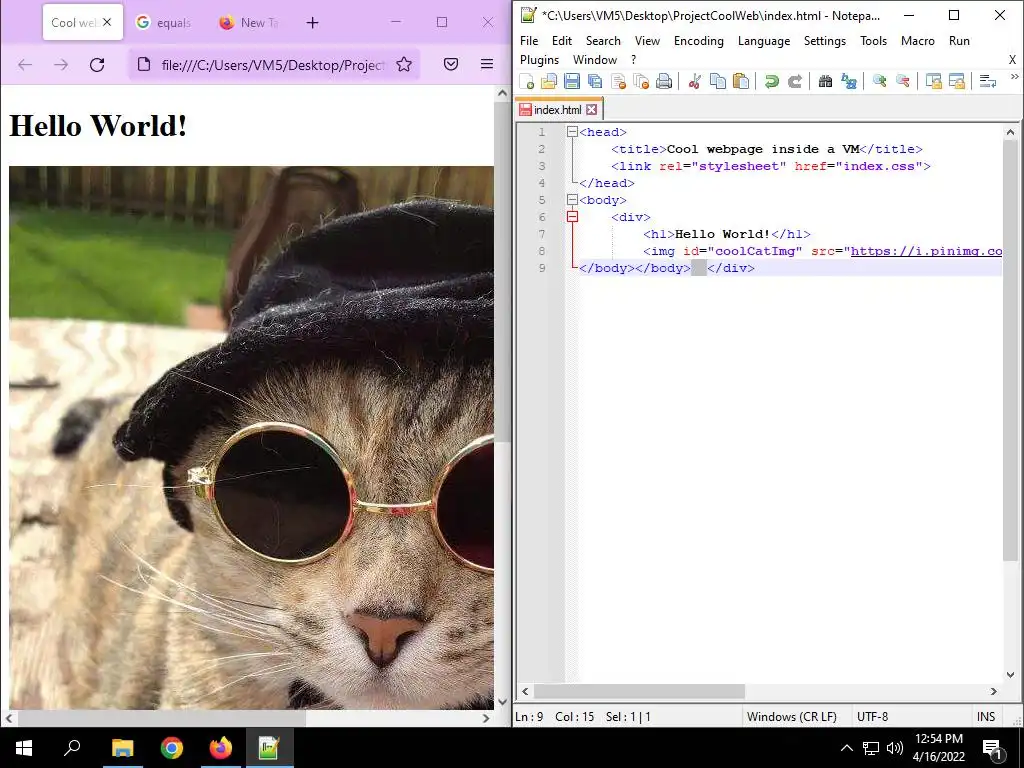
Task: Open the Encoding menu
Action: 699,40
